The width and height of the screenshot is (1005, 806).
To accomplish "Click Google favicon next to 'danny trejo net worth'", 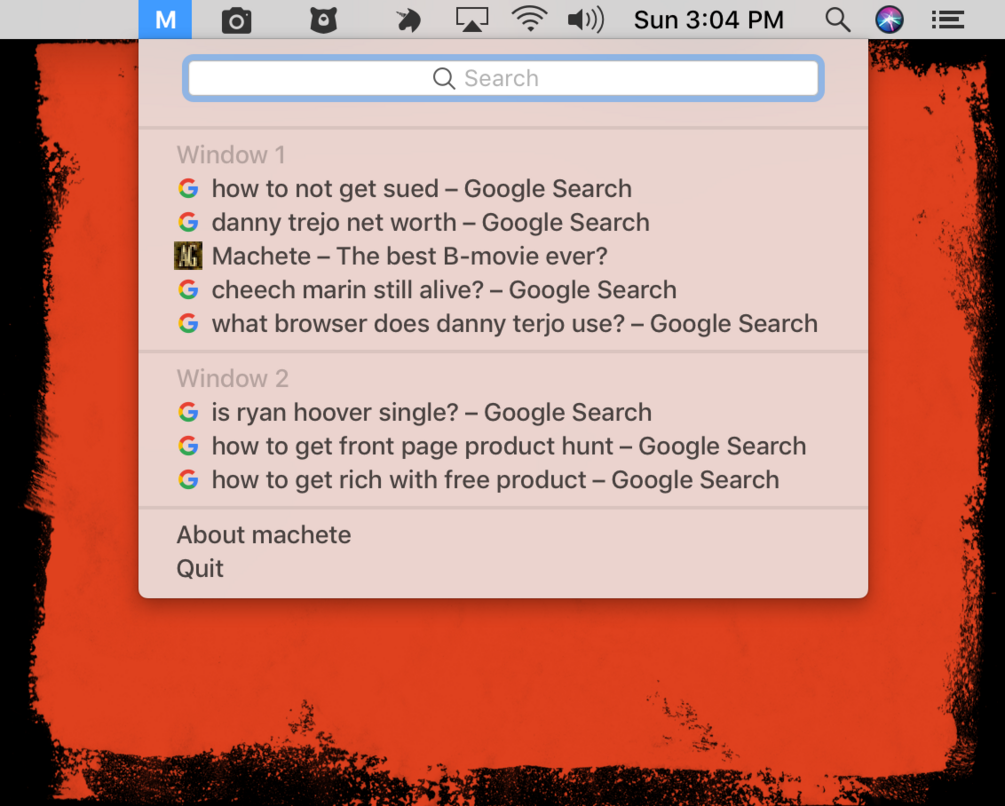I will (x=188, y=222).
